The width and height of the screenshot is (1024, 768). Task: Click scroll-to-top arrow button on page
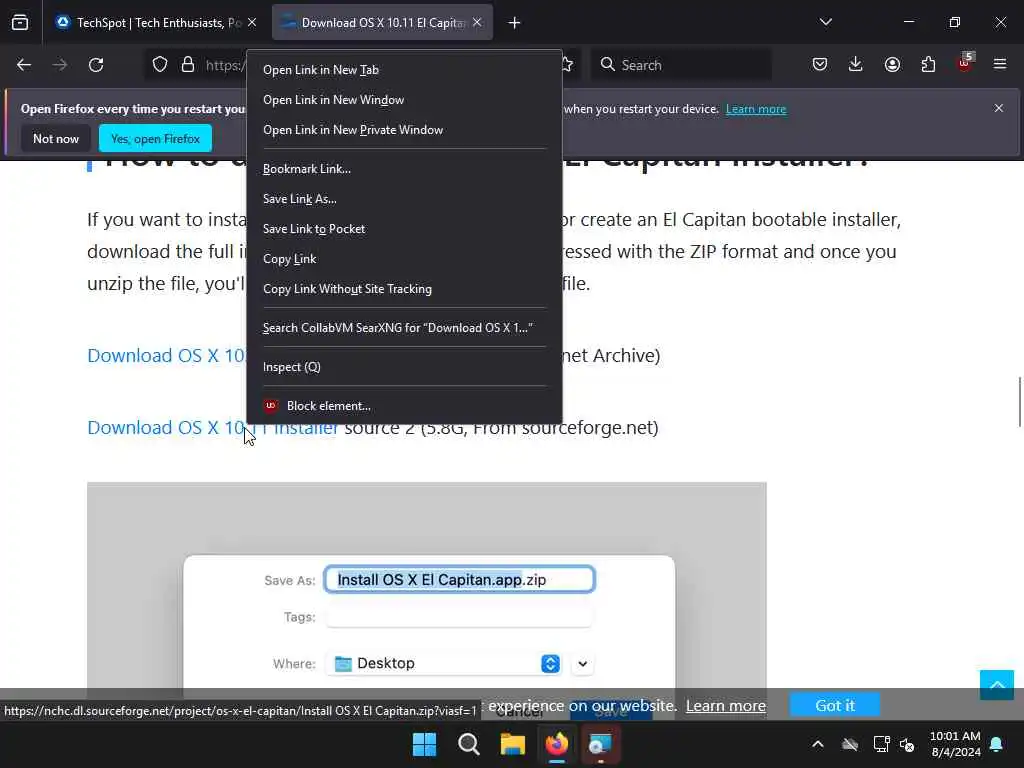coord(997,685)
